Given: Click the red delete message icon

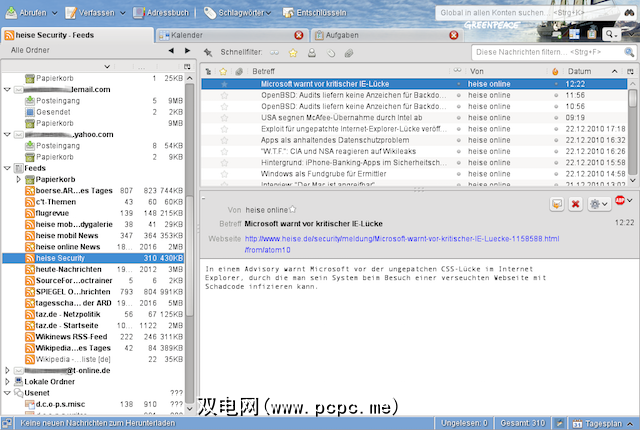Looking at the screenshot, I should tap(576, 203).
